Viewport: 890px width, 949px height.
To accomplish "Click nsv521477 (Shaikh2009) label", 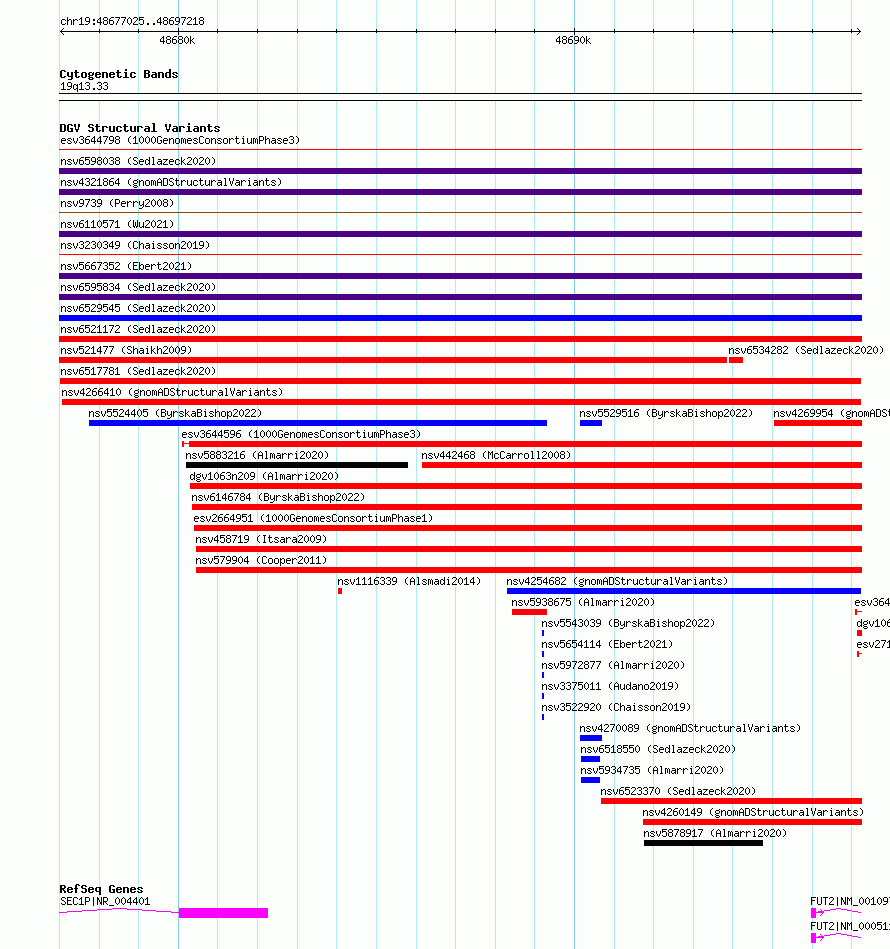I will (x=126, y=350).
